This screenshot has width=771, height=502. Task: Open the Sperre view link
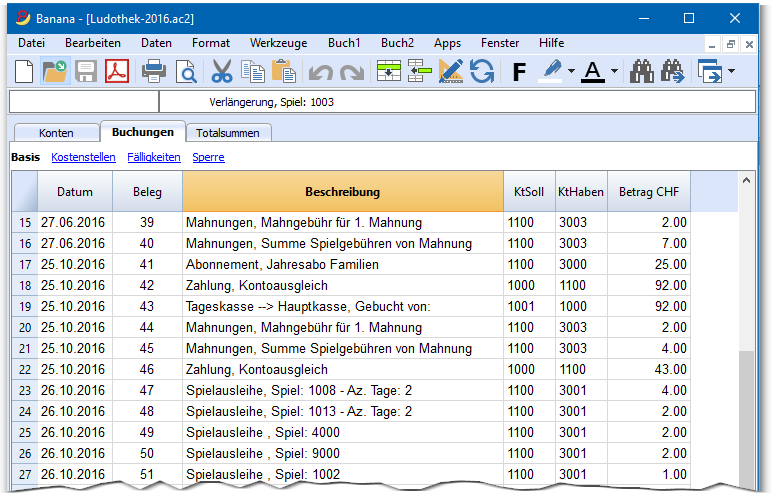click(208, 157)
